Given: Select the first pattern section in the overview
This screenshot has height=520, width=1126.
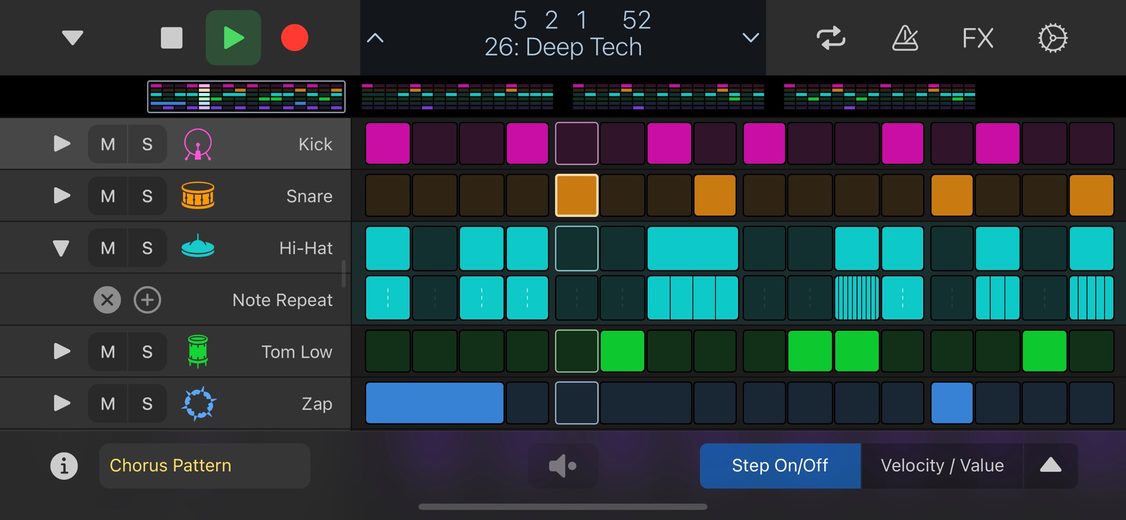Looking at the screenshot, I should pos(246,97).
